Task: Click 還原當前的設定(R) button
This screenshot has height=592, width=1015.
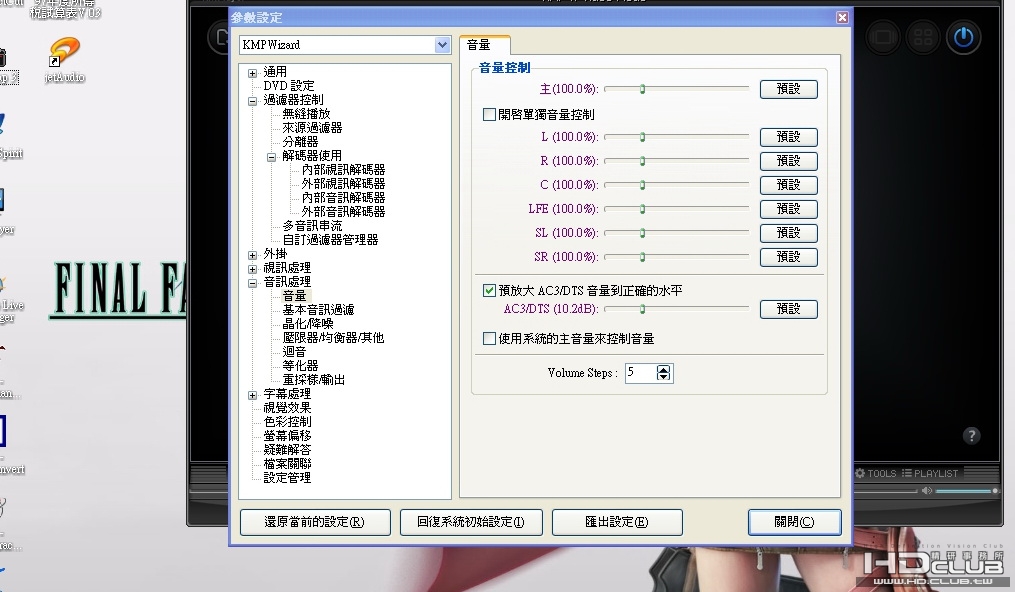Action: [x=315, y=522]
